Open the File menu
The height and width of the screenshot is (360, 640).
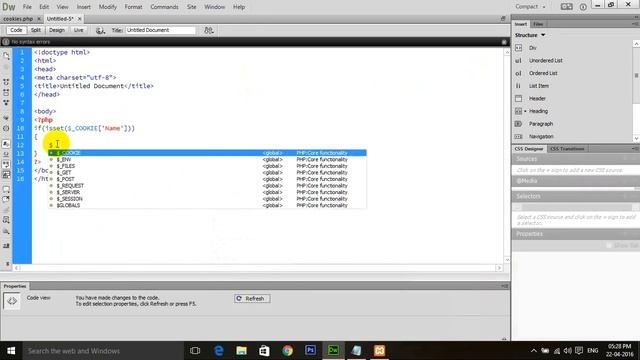[27, 7]
